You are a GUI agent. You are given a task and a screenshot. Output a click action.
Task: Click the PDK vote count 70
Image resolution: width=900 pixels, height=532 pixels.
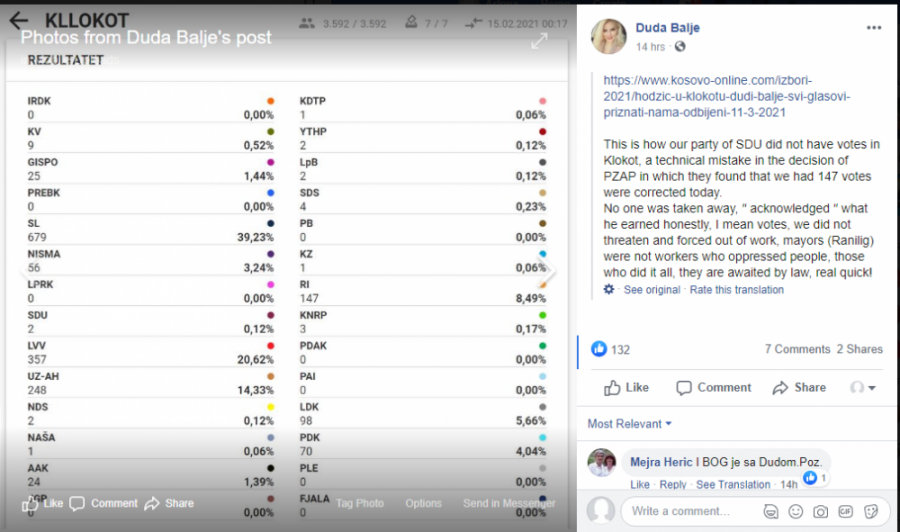(306, 451)
